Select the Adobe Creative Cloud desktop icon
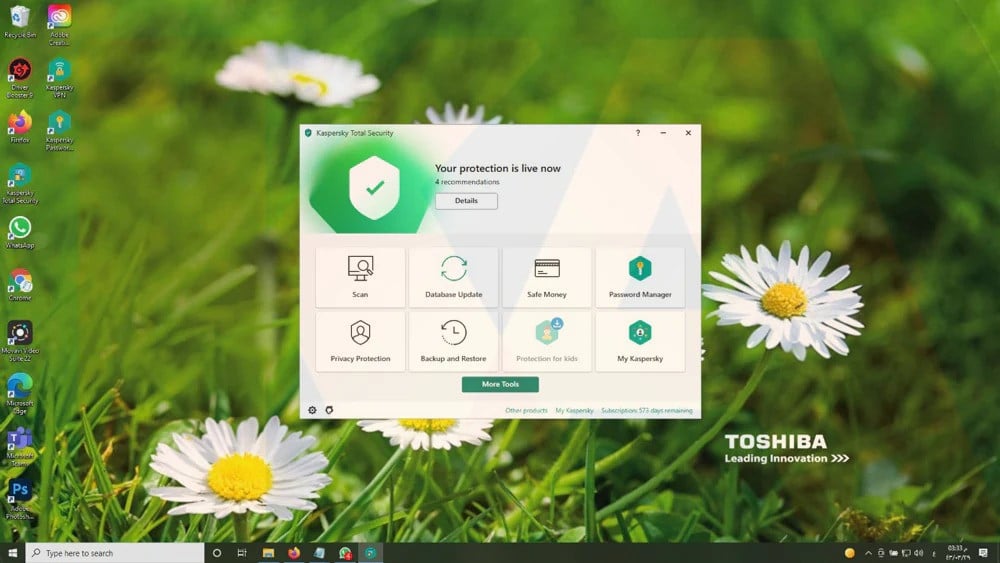The image size is (1000, 563). click(x=59, y=24)
